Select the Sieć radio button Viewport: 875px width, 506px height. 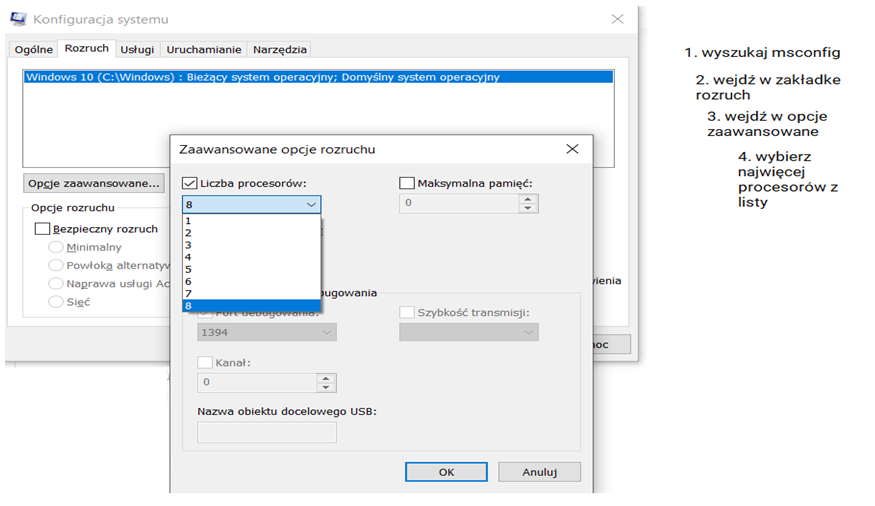pos(56,301)
